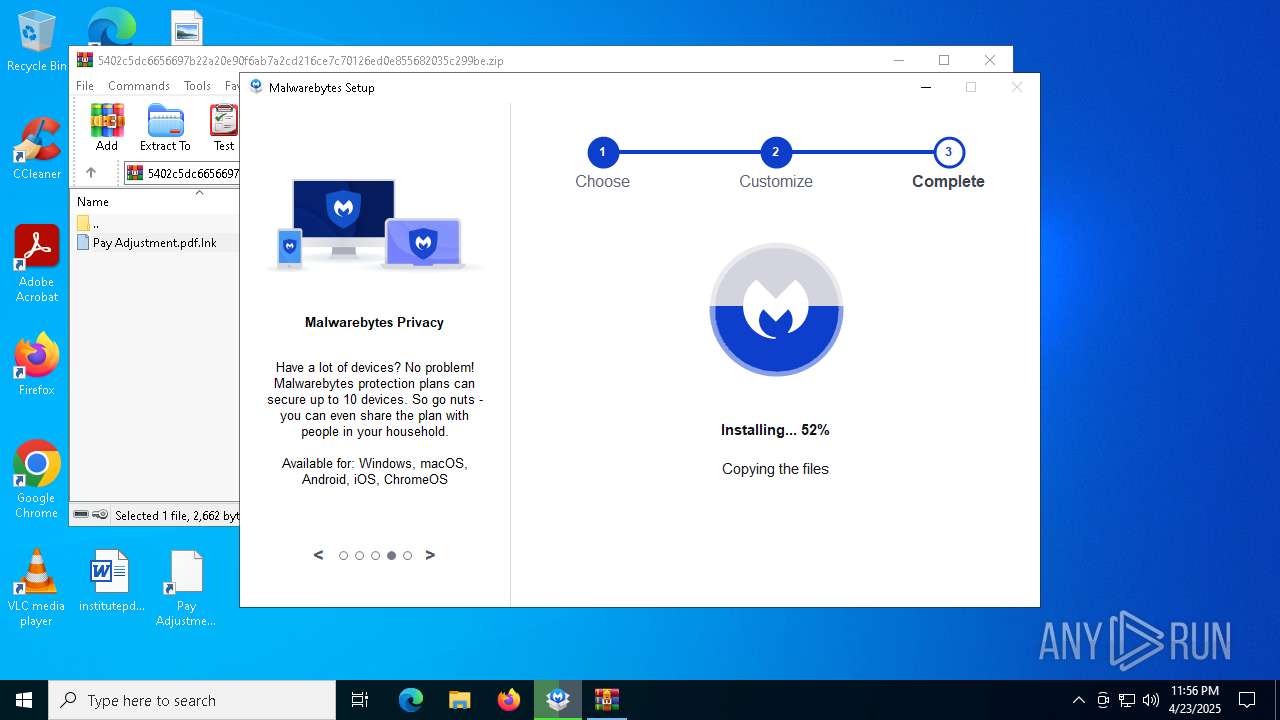This screenshot has height=720, width=1280.
Task: Show next slide with right arrow
Action: pos(430,555)
